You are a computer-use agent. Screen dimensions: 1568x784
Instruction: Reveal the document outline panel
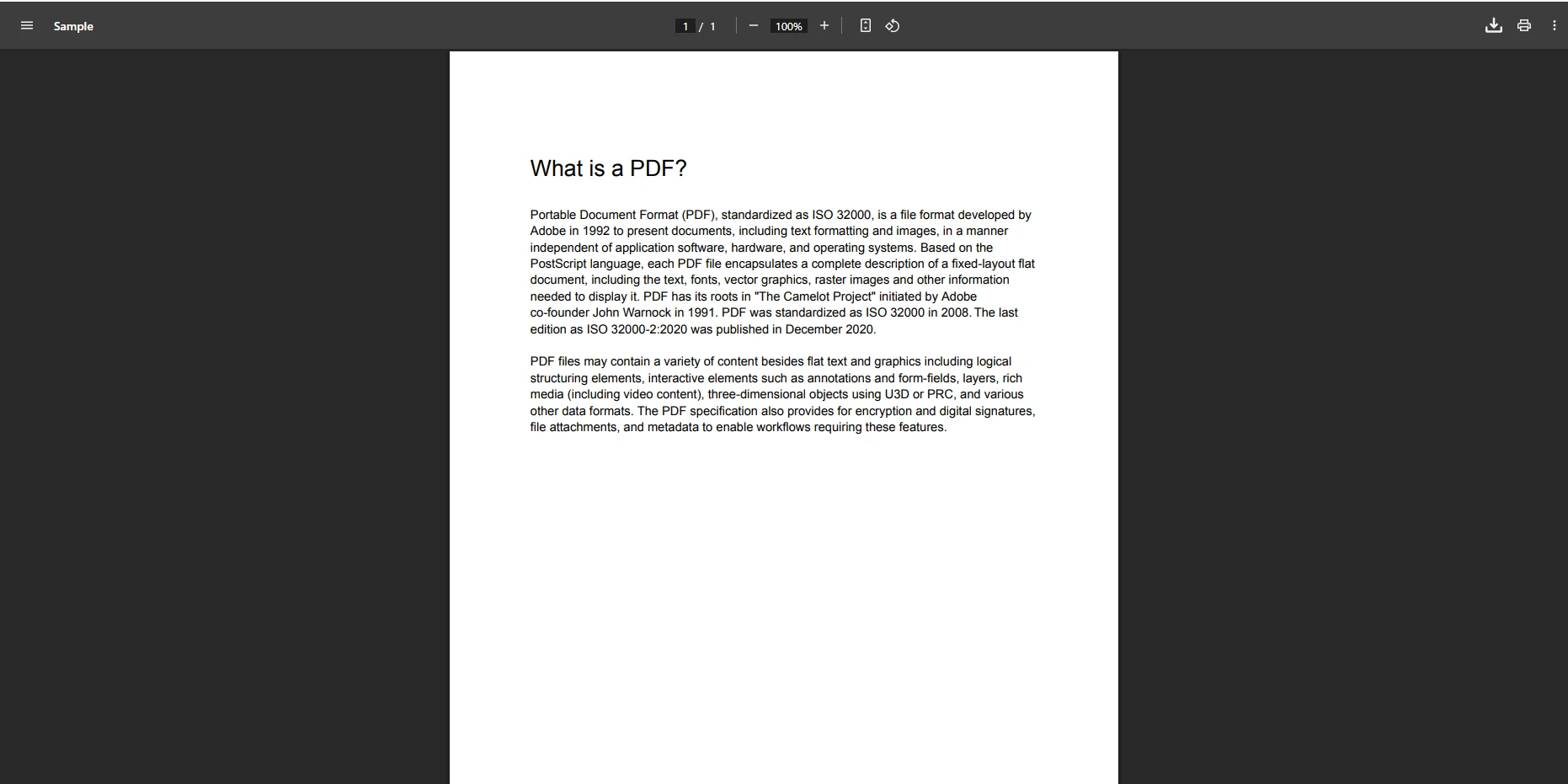coord(27,25)
